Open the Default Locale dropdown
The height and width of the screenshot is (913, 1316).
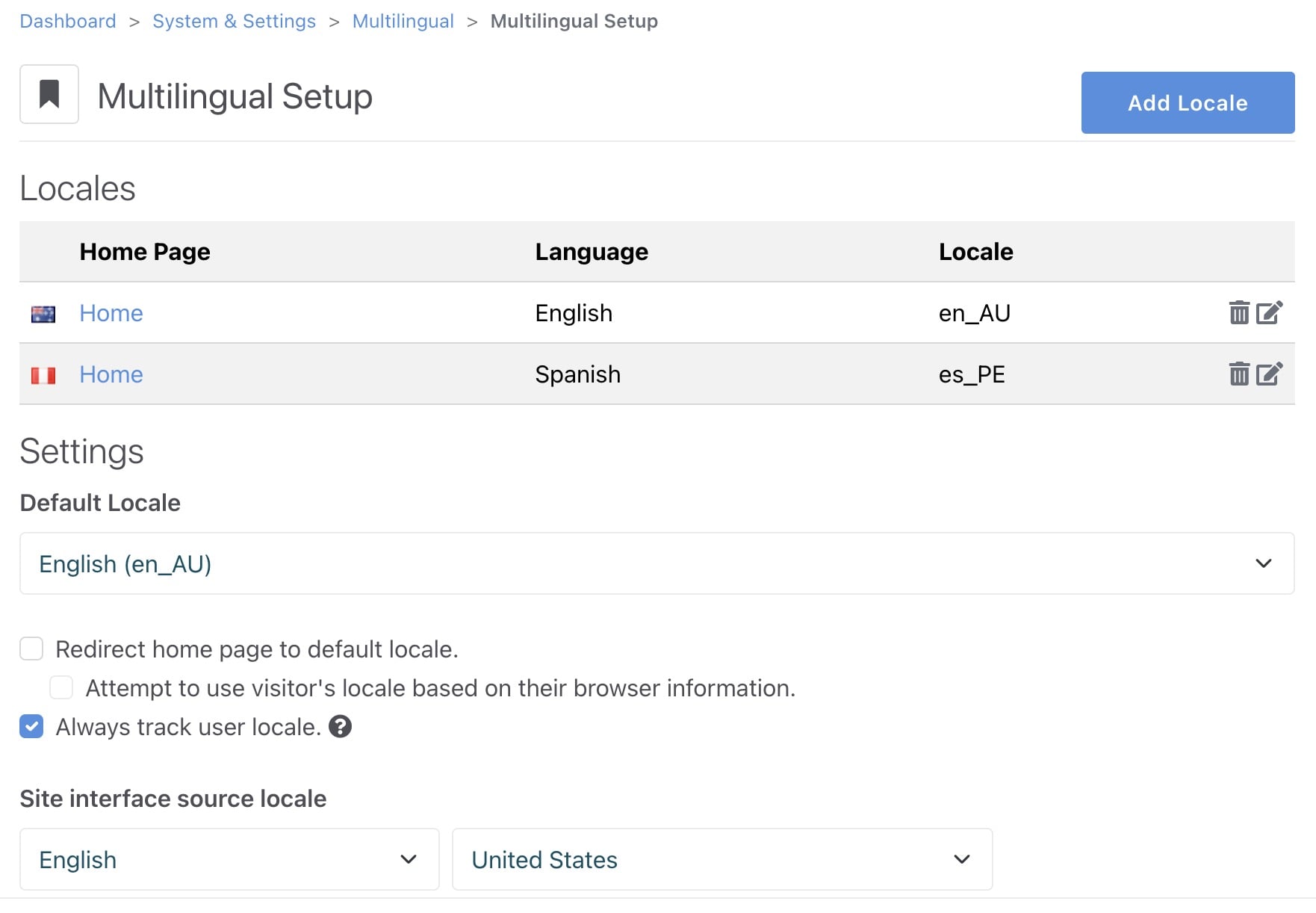(x=657, y=563)
